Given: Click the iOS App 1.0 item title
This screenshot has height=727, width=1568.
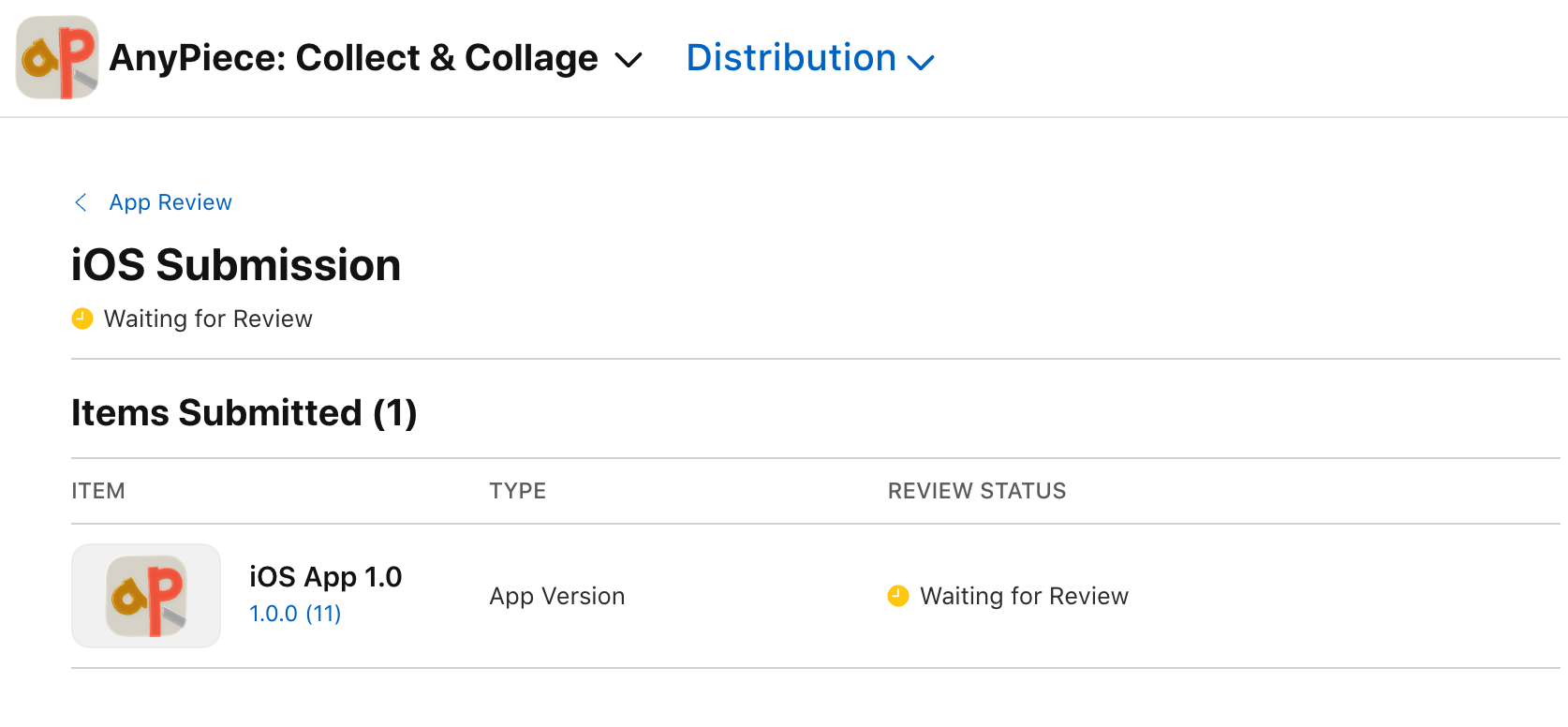Looking at the screenshot, I should (326, 577).
